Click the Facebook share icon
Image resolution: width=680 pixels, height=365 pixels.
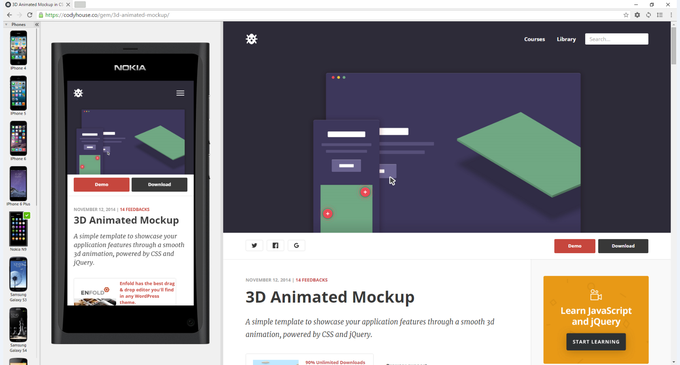(x=275, y=246)
